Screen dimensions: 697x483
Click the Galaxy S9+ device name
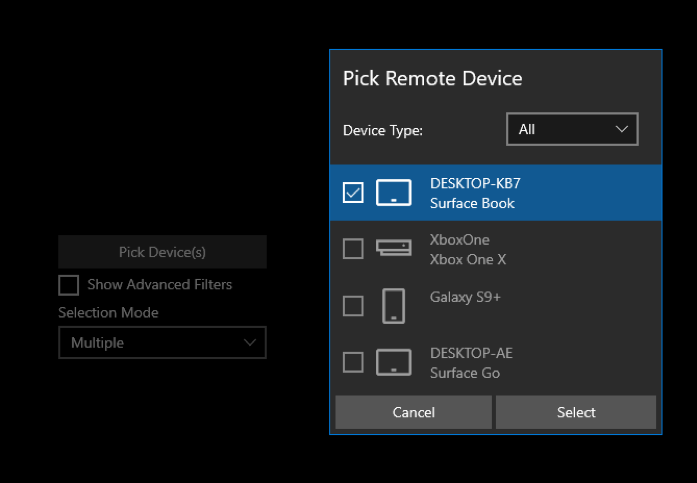pos(465,297)
